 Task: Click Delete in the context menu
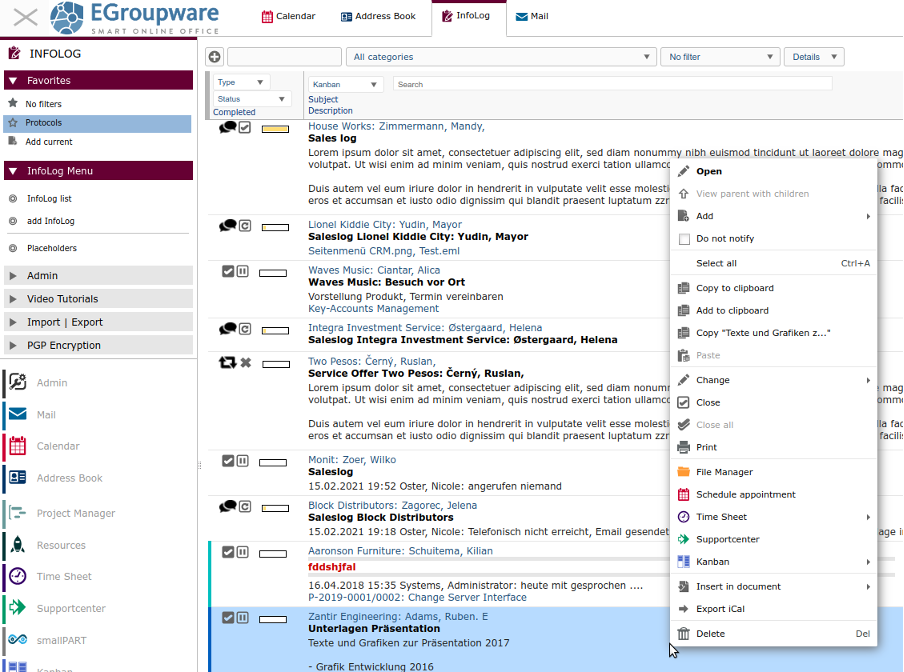pyautogui.click(x=710, y=633)
